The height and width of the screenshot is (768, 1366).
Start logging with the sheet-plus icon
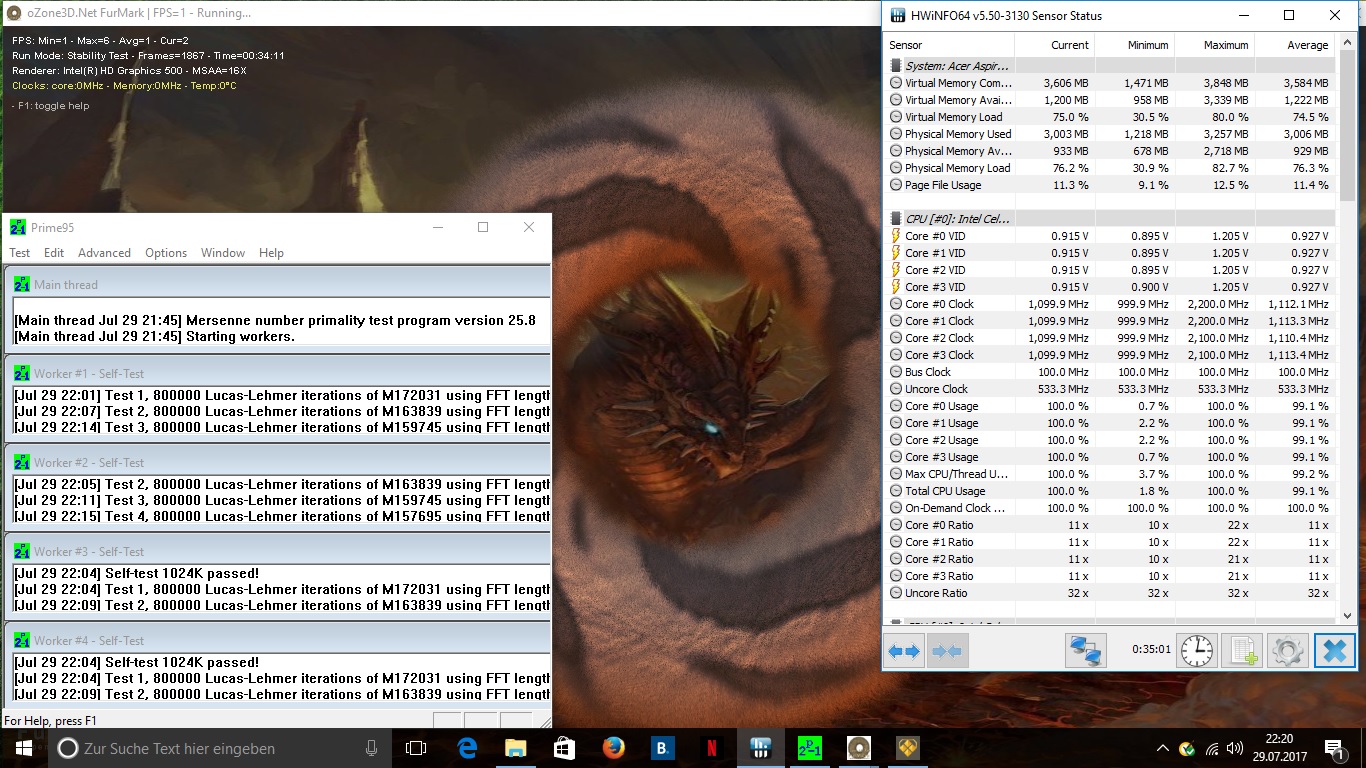[x=1243, y=651]
